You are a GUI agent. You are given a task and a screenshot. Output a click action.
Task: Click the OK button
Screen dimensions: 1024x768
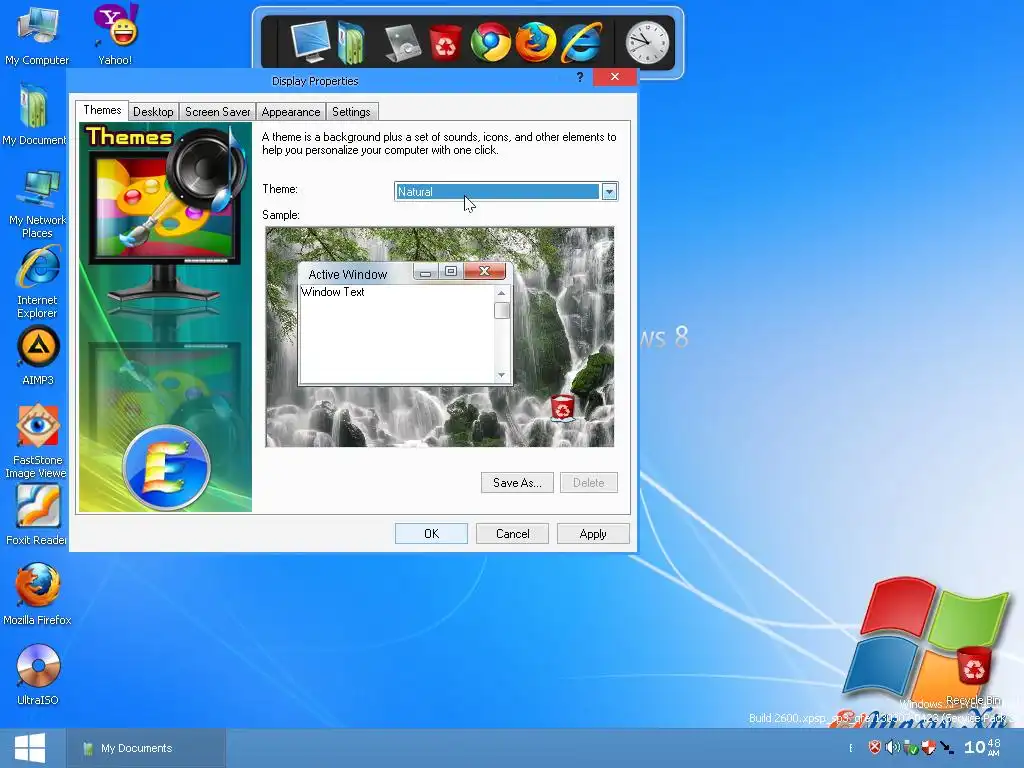[432, 534]
